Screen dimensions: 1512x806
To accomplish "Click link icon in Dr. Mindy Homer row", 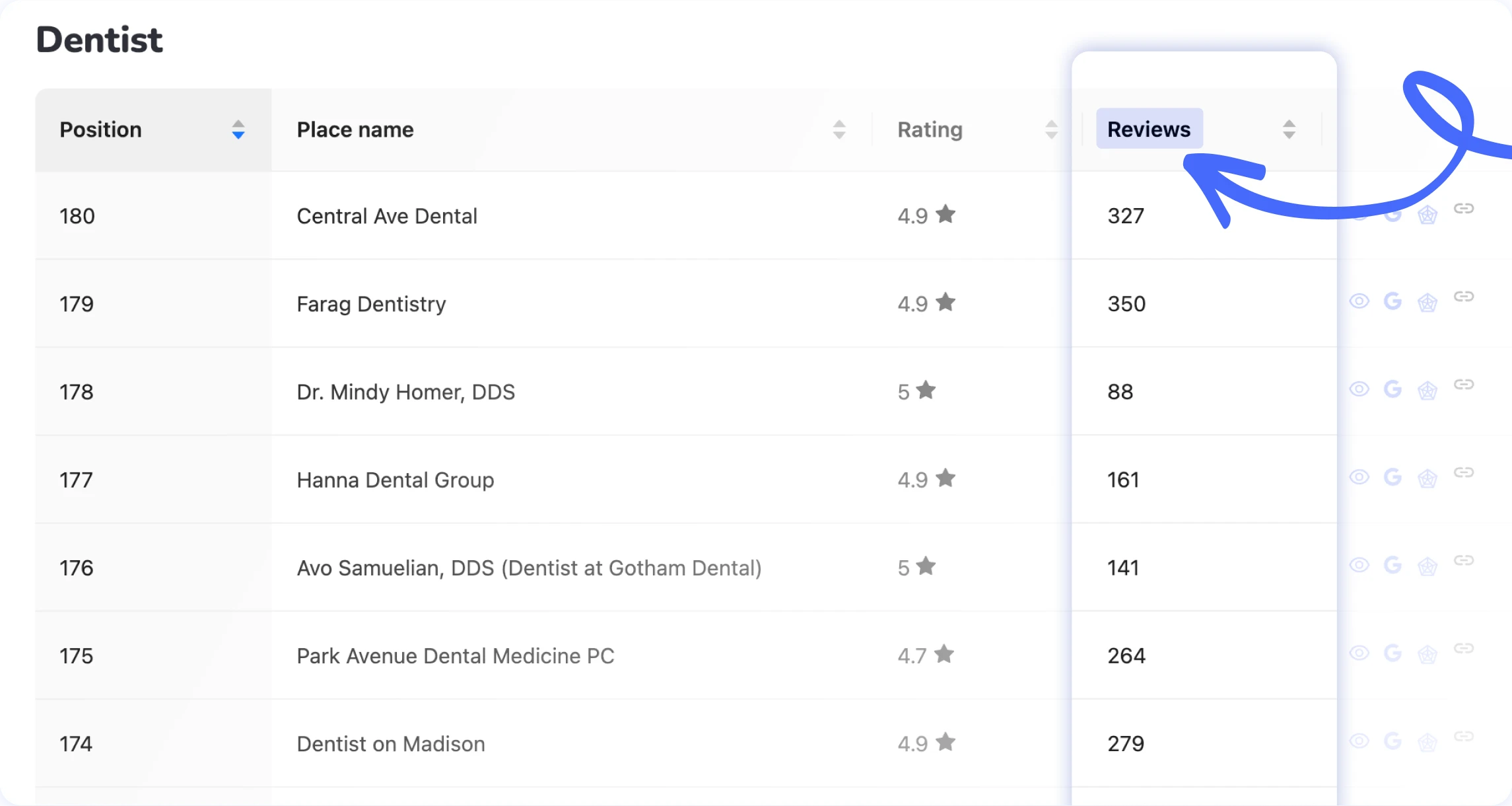I will point(1464,385).
